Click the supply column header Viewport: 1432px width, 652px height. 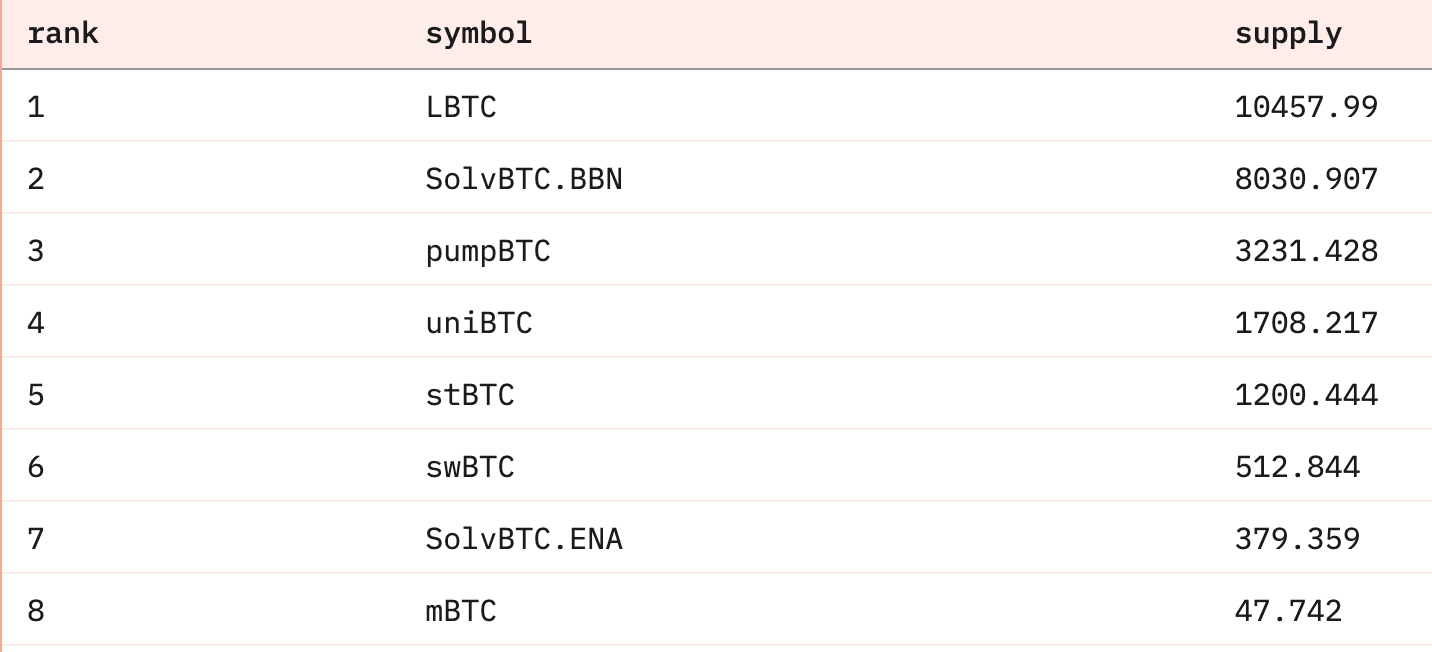coord(1288,34)
